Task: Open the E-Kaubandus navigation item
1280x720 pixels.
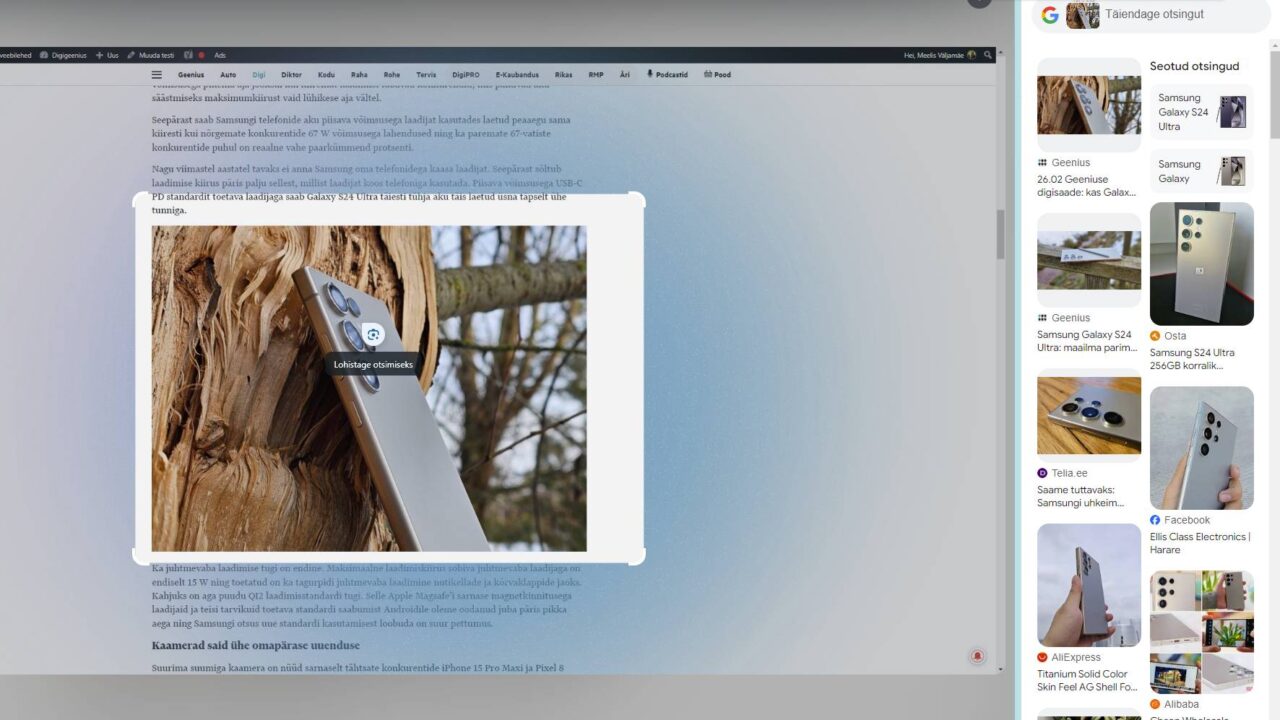Action: pos(517,74)
